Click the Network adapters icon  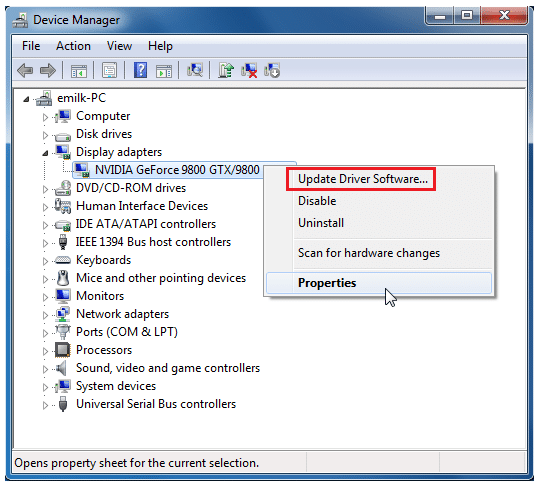pyautogui.click(x=63, y=314)
